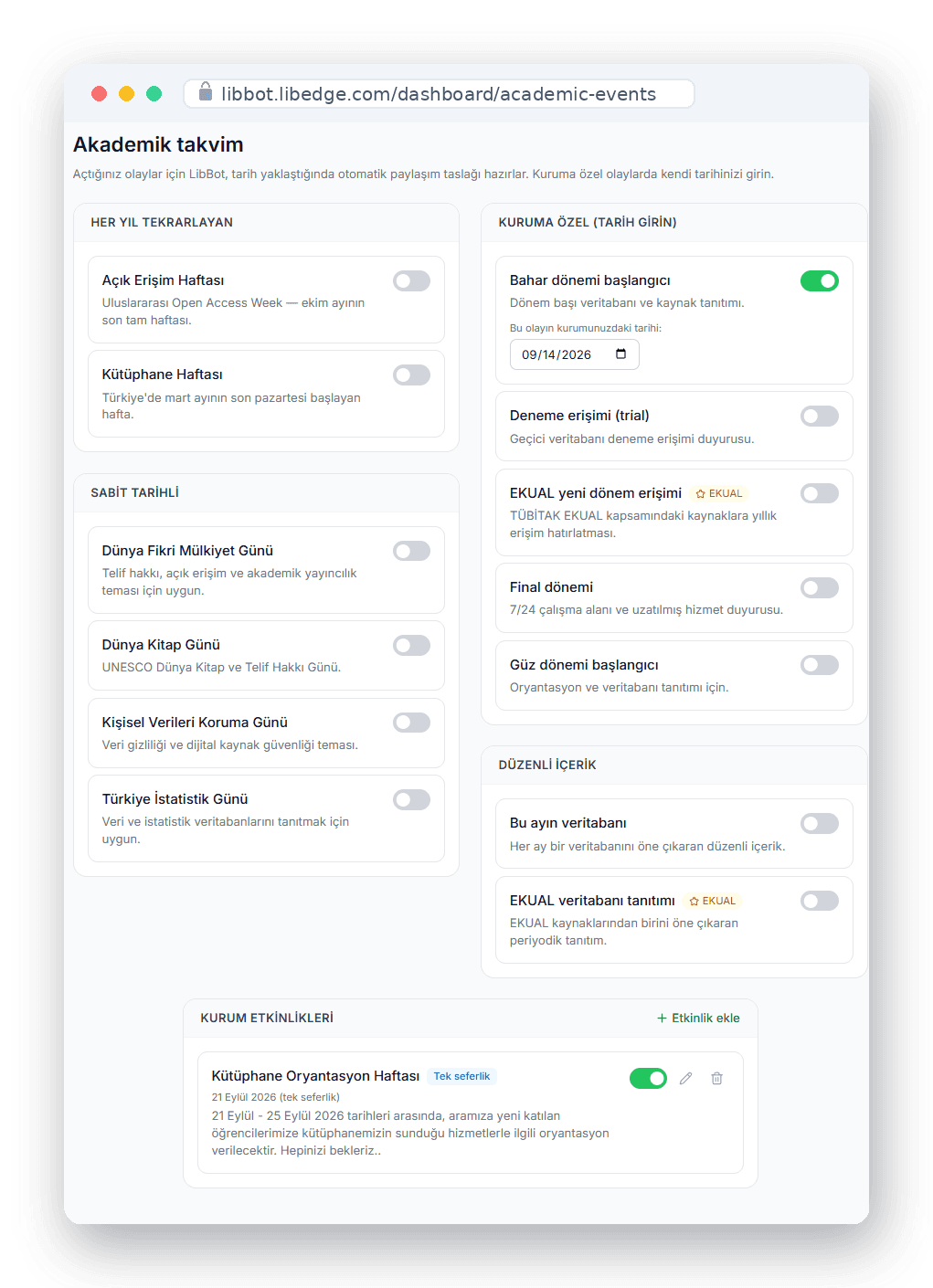This screenshot has width=933, height=1288.
Task: Click the 09/14/2026 date input field
Action: pos(574,354)
